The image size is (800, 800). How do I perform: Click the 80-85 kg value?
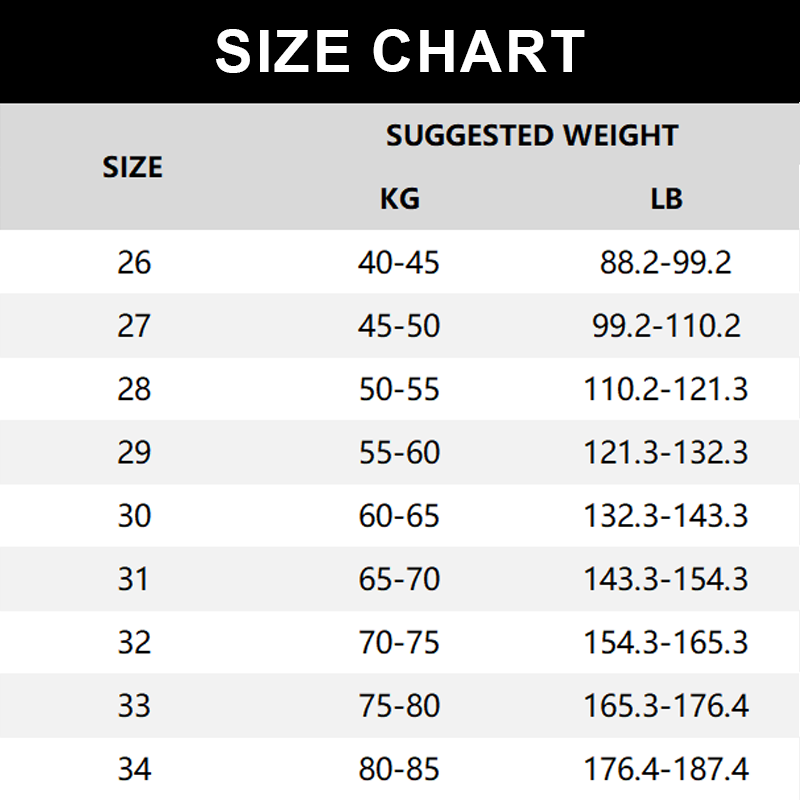pos(399,769)
